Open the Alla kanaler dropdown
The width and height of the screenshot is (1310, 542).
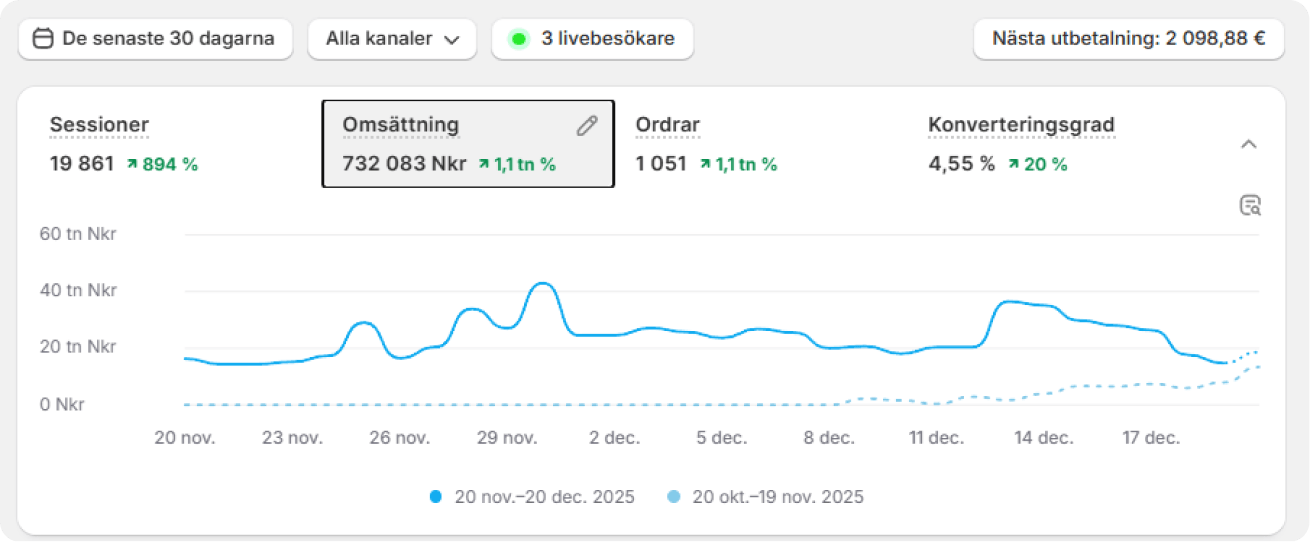click(x=392, y=39)
